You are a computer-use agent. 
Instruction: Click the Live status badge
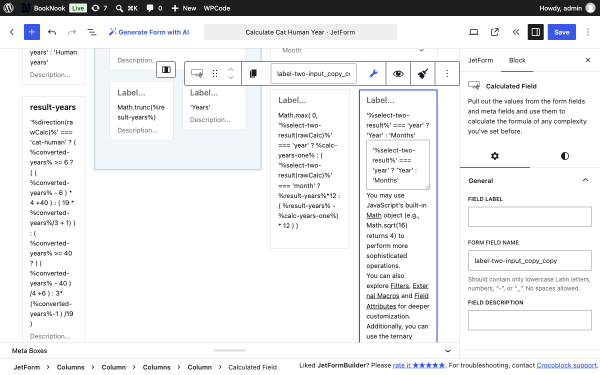click(78, 8)
